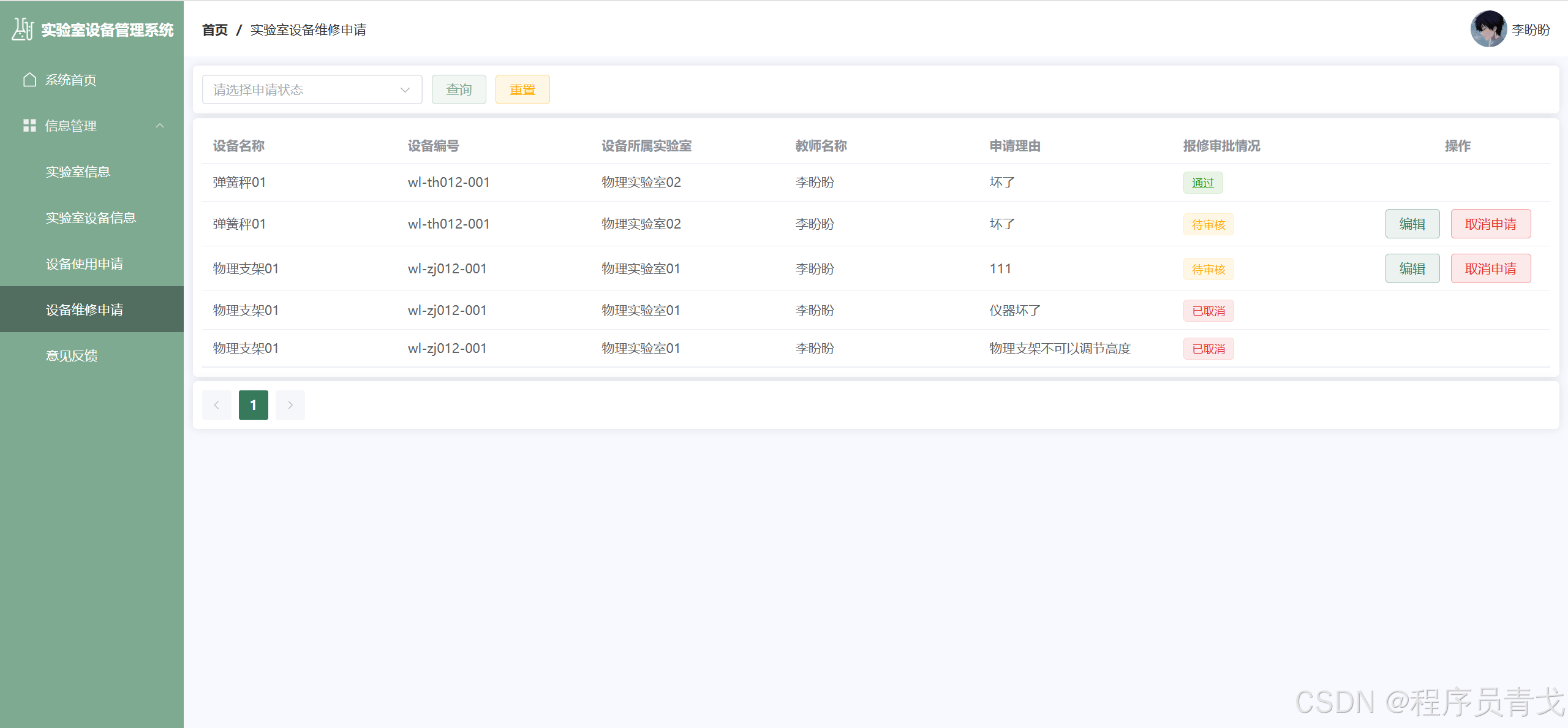Collapse the 信息管理 menu section

pyautogui.click(x=160, y=126)
